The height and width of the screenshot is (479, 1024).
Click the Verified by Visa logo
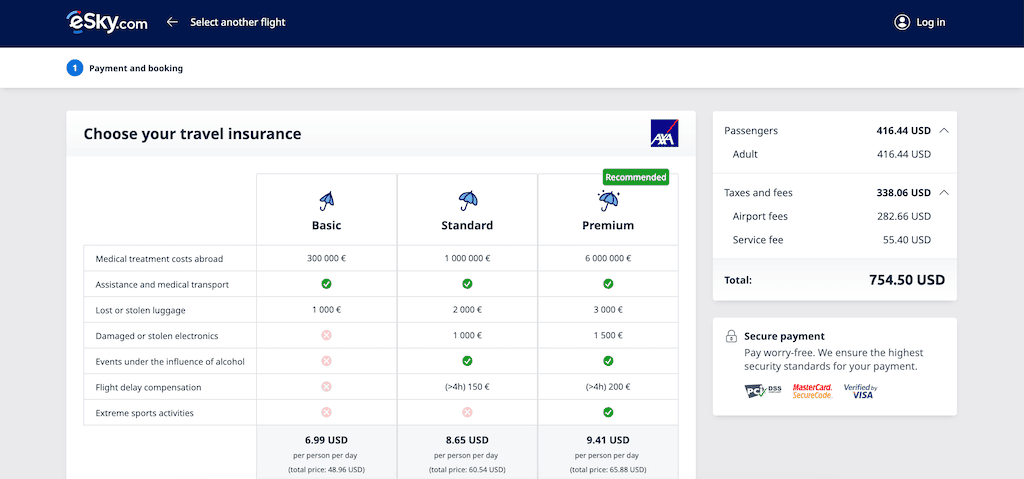point(860,391)
